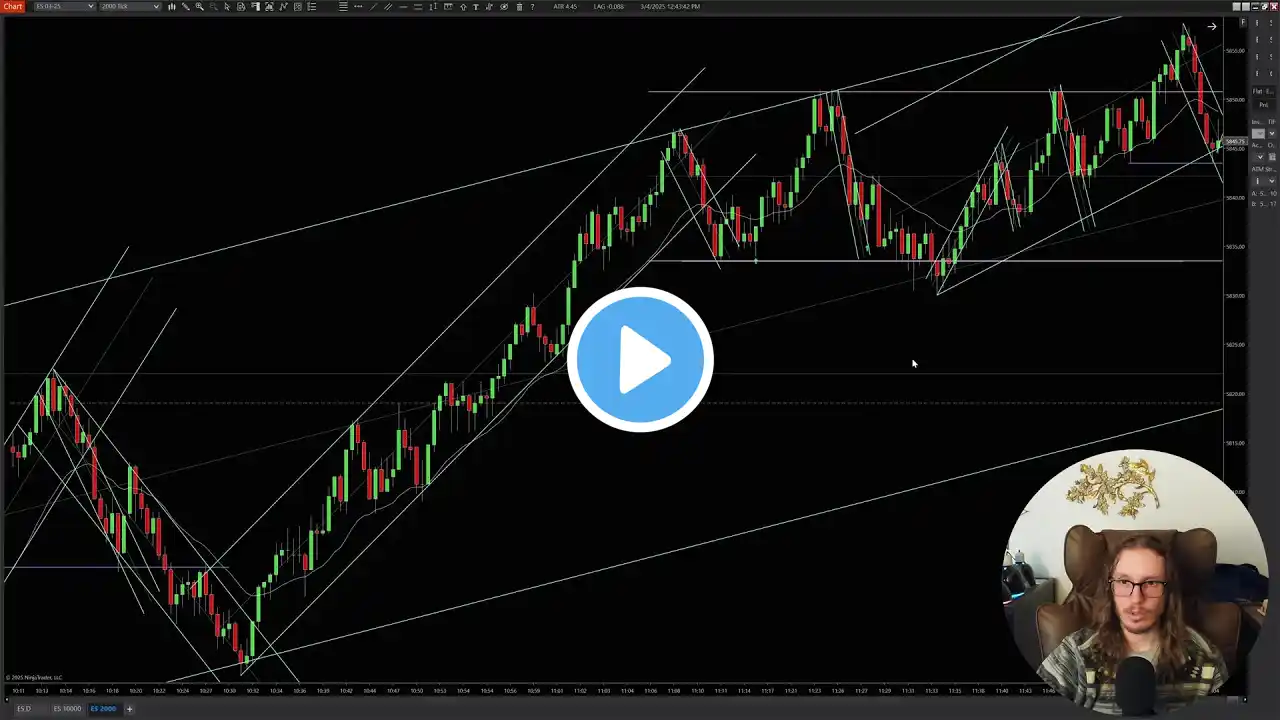This screenshot has height=720, width=1280.
Task: Open the drawing tools pencil icon
Action: 186,6
